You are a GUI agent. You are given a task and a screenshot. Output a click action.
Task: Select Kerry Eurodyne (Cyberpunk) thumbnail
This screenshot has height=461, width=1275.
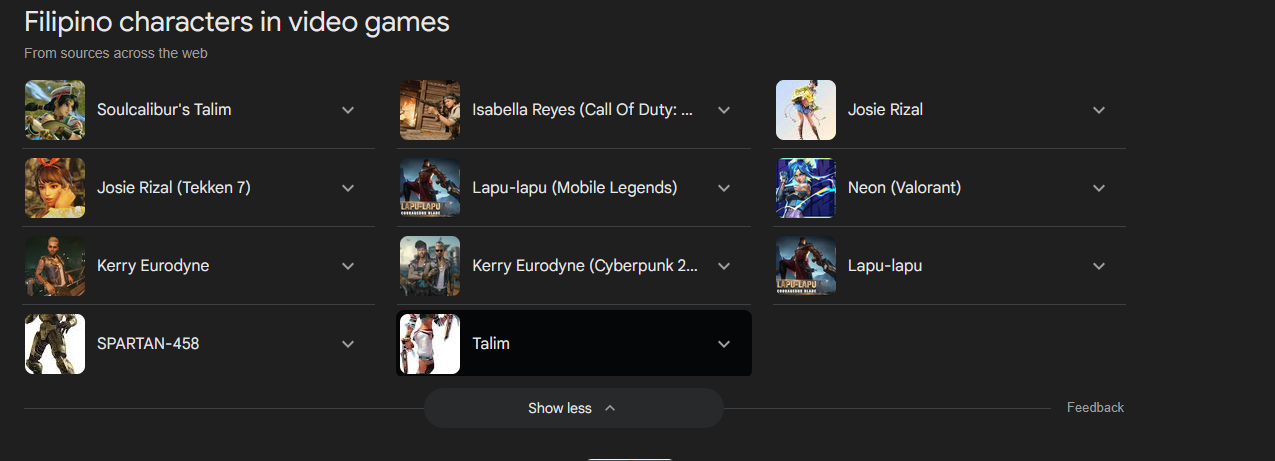pyautogui.click(x=430, y=266)
